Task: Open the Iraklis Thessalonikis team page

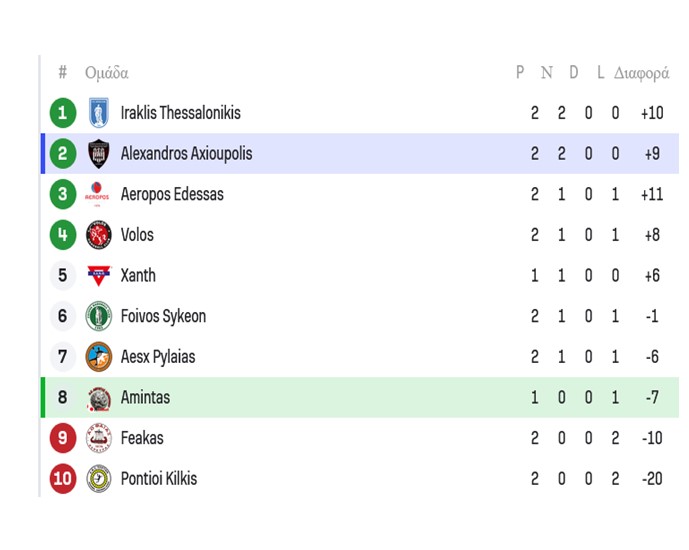Action: coord(180,113)
